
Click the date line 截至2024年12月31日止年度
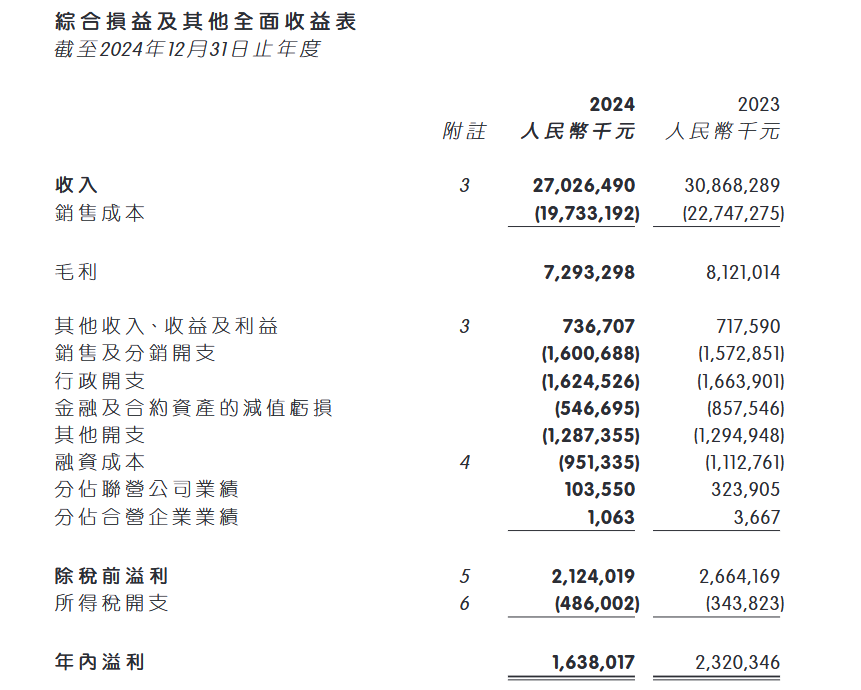[187, 49]
